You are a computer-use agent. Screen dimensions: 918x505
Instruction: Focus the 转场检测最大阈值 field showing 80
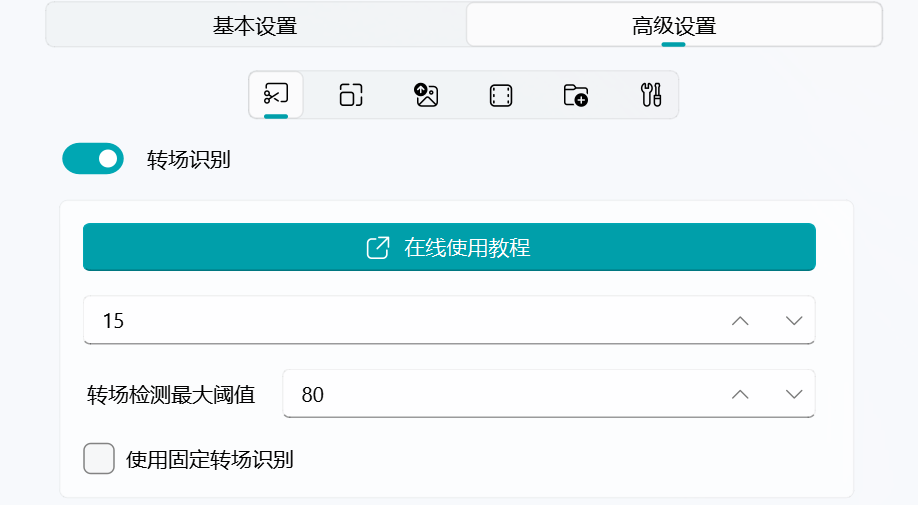click(549, 394)
